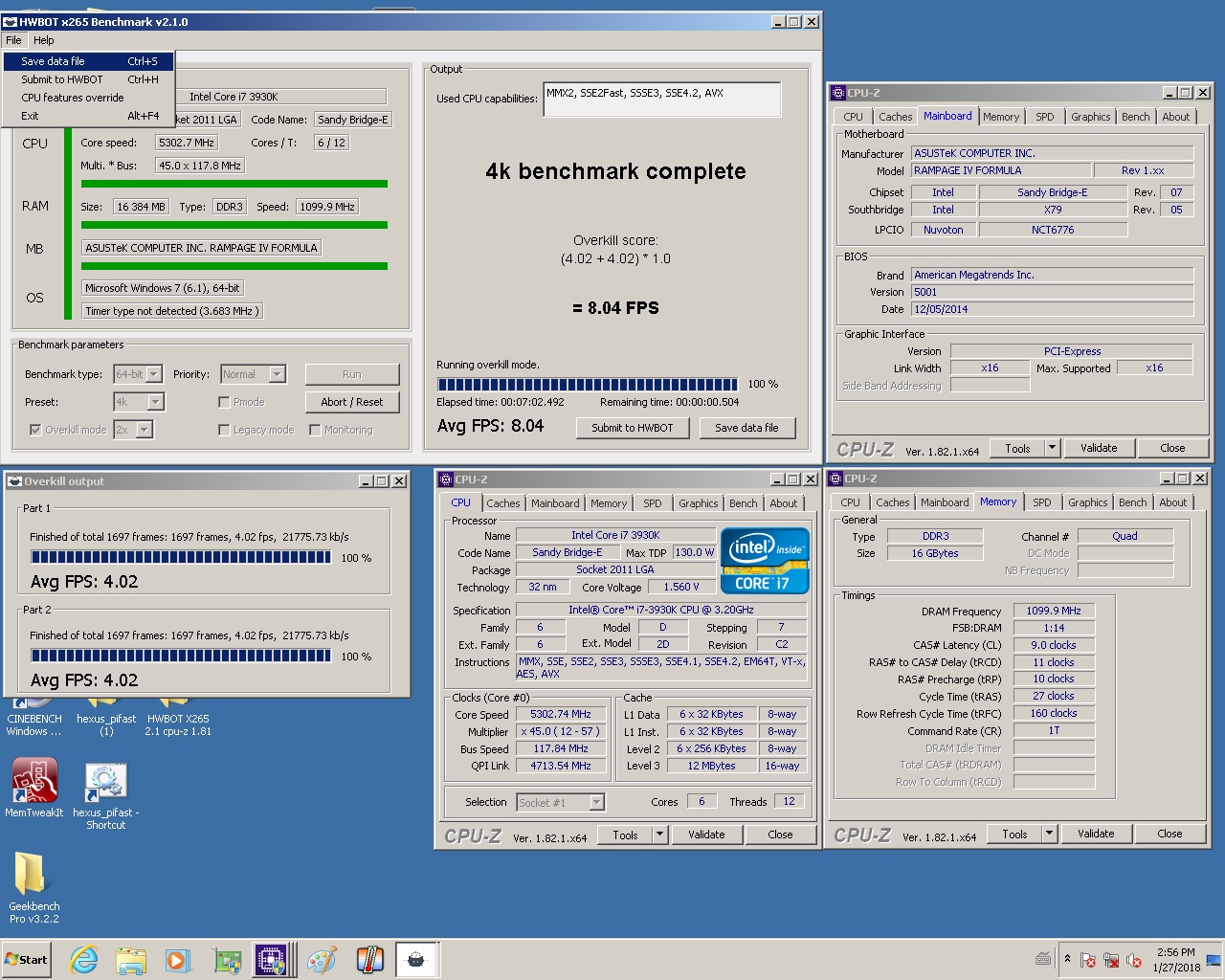This screenshot has height=980, width=1225.
Task: Open Bench tab in CPU-Z Memory window
Action: pos(1132,502)
